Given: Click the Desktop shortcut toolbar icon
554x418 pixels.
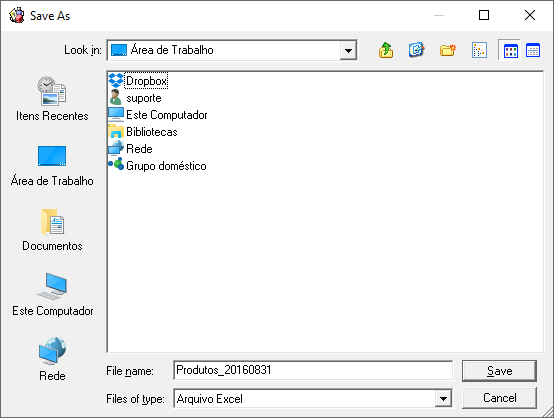Looking at the screenshot, I should click(417, 50).
